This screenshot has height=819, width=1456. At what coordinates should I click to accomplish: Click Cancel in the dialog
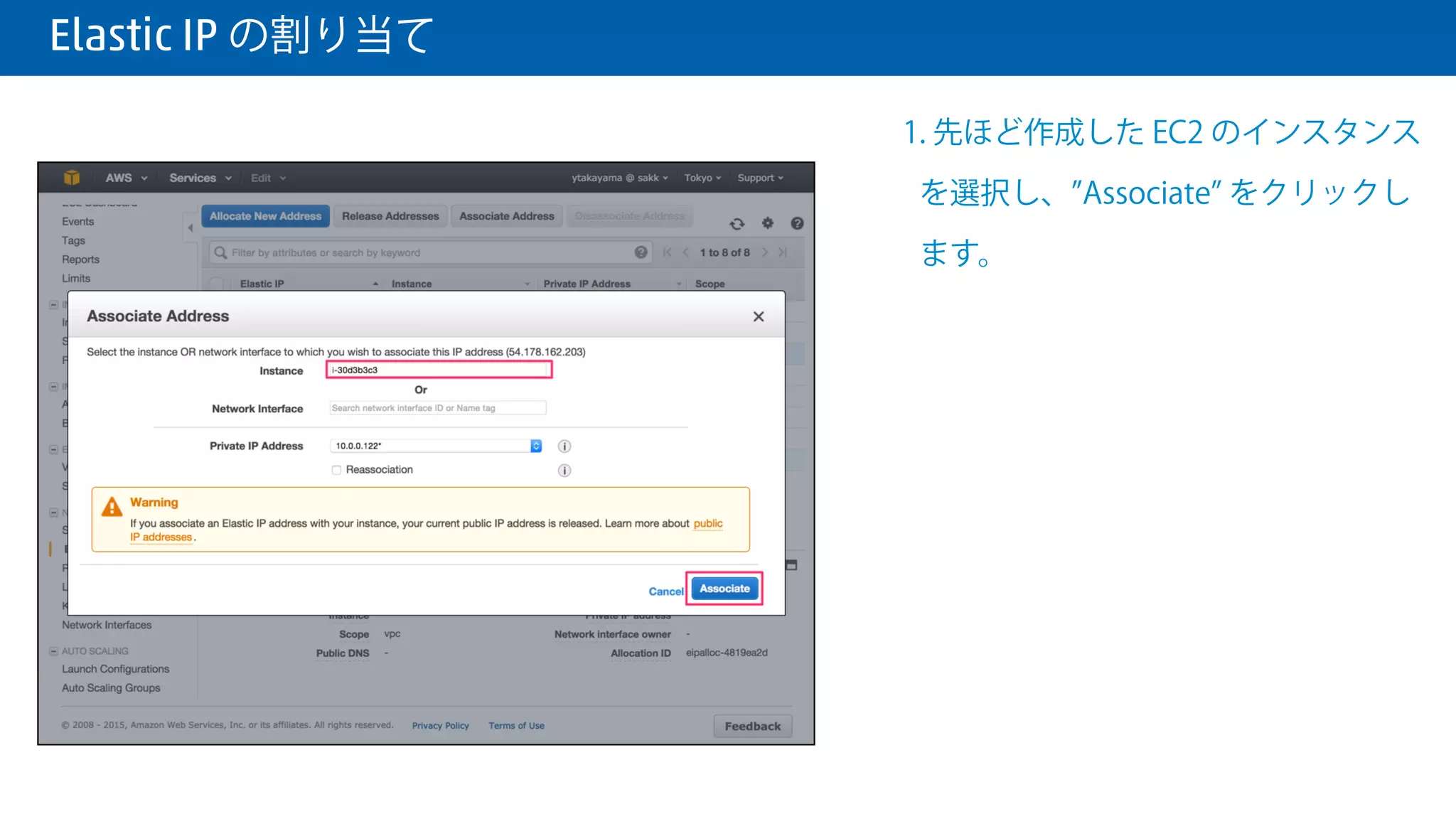665,591
